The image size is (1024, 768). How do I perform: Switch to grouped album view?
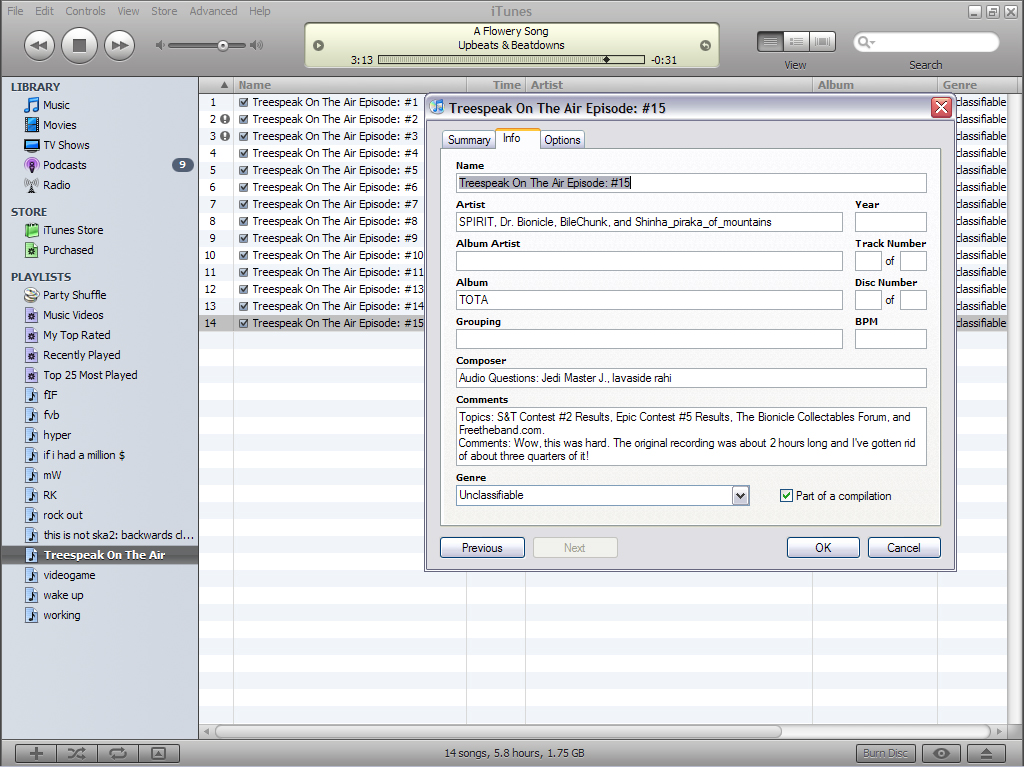point(796,42)
